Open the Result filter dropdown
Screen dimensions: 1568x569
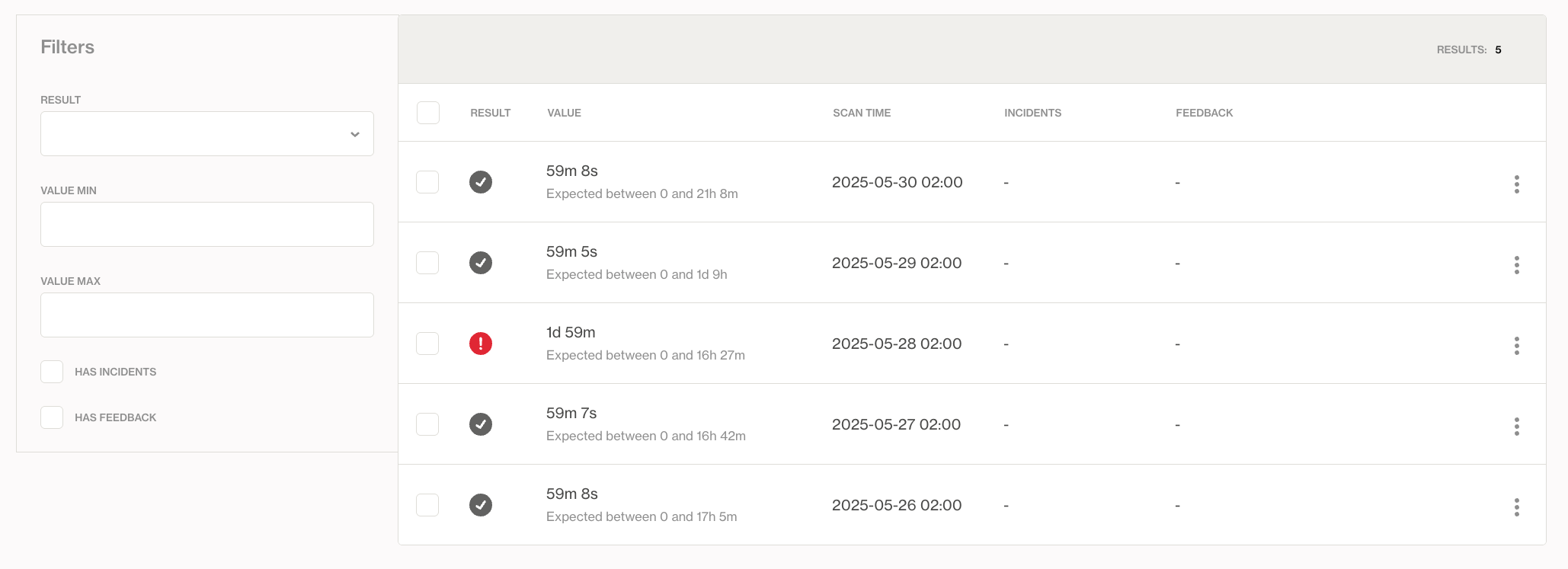pos(207,134)
